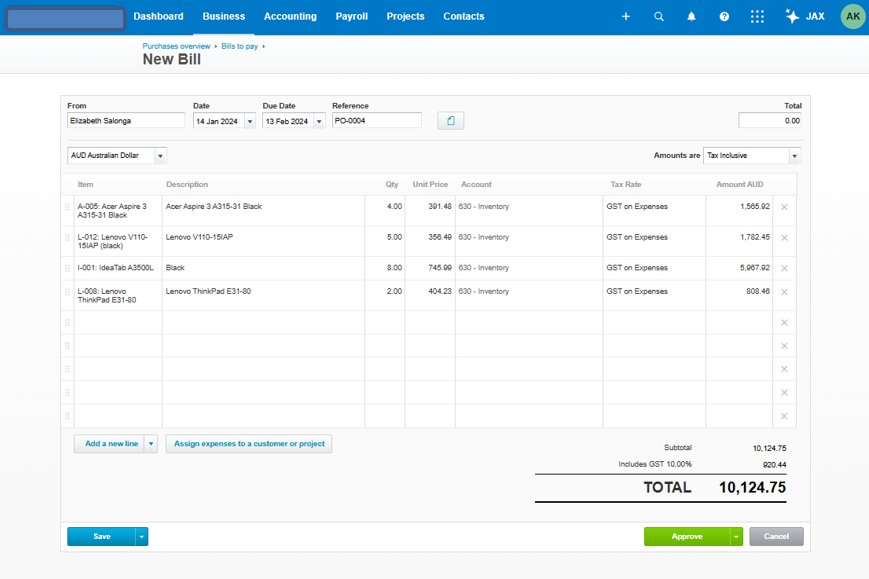The width and height of the screenshot is (869, 579).
Task: Click the Cancel button
Action: [x=776, y=537]
